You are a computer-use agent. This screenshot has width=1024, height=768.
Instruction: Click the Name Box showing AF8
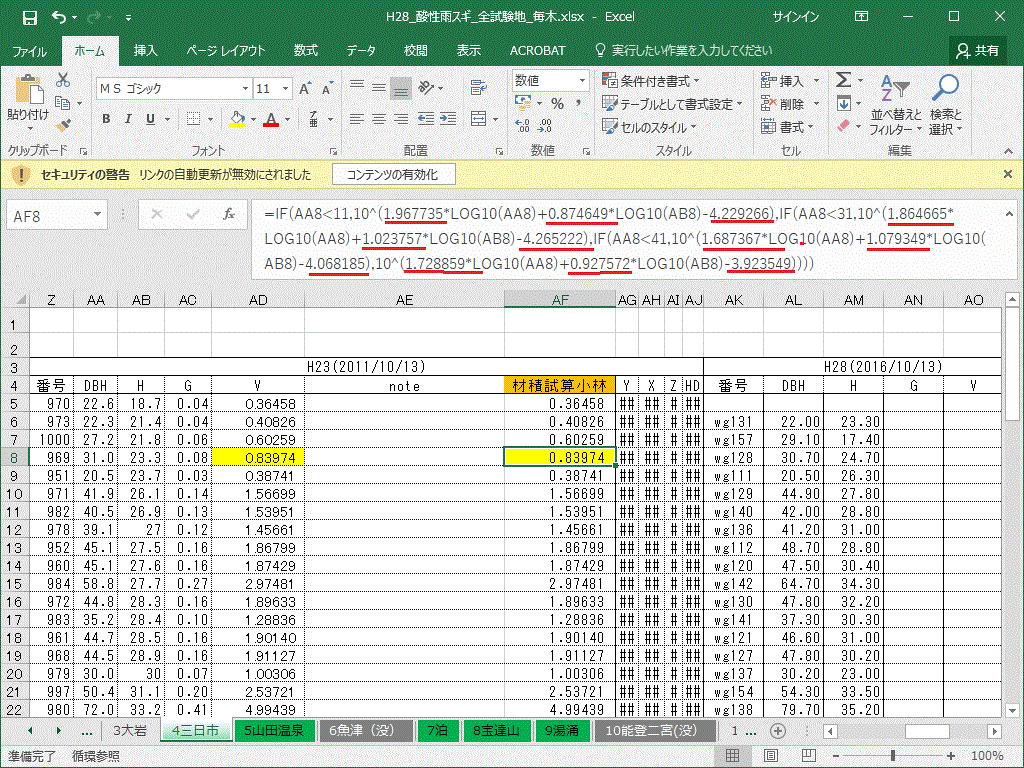(48, 214)
